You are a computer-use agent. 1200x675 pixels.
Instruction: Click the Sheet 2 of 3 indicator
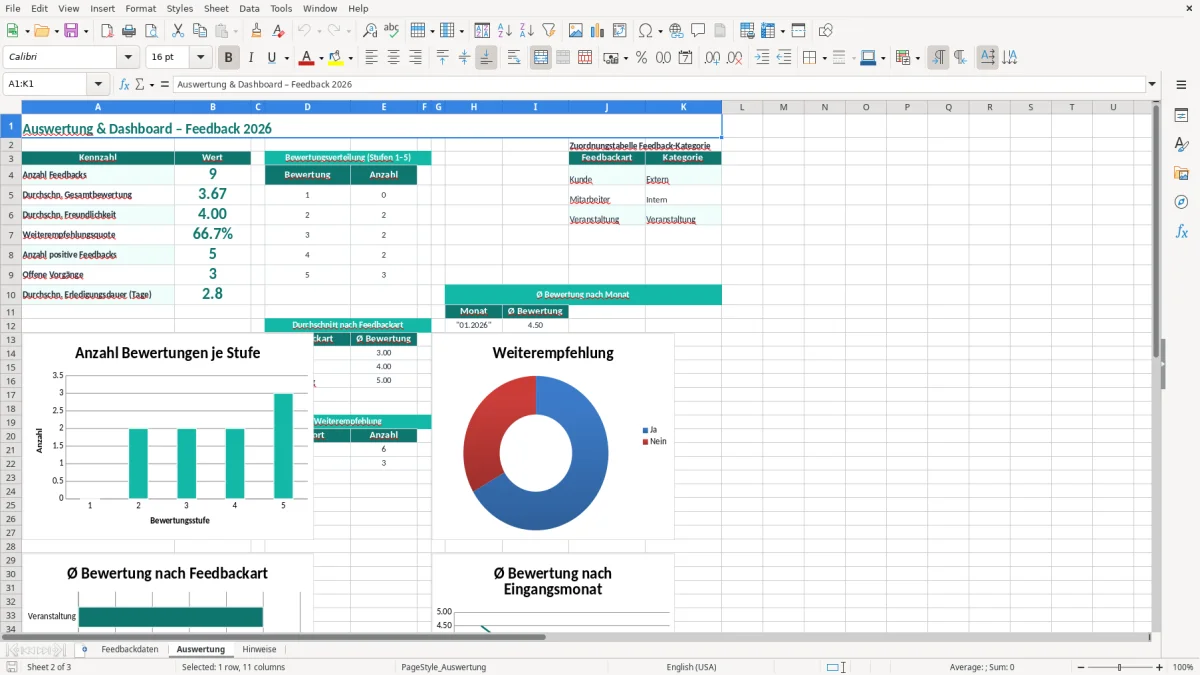click(49, 667)
